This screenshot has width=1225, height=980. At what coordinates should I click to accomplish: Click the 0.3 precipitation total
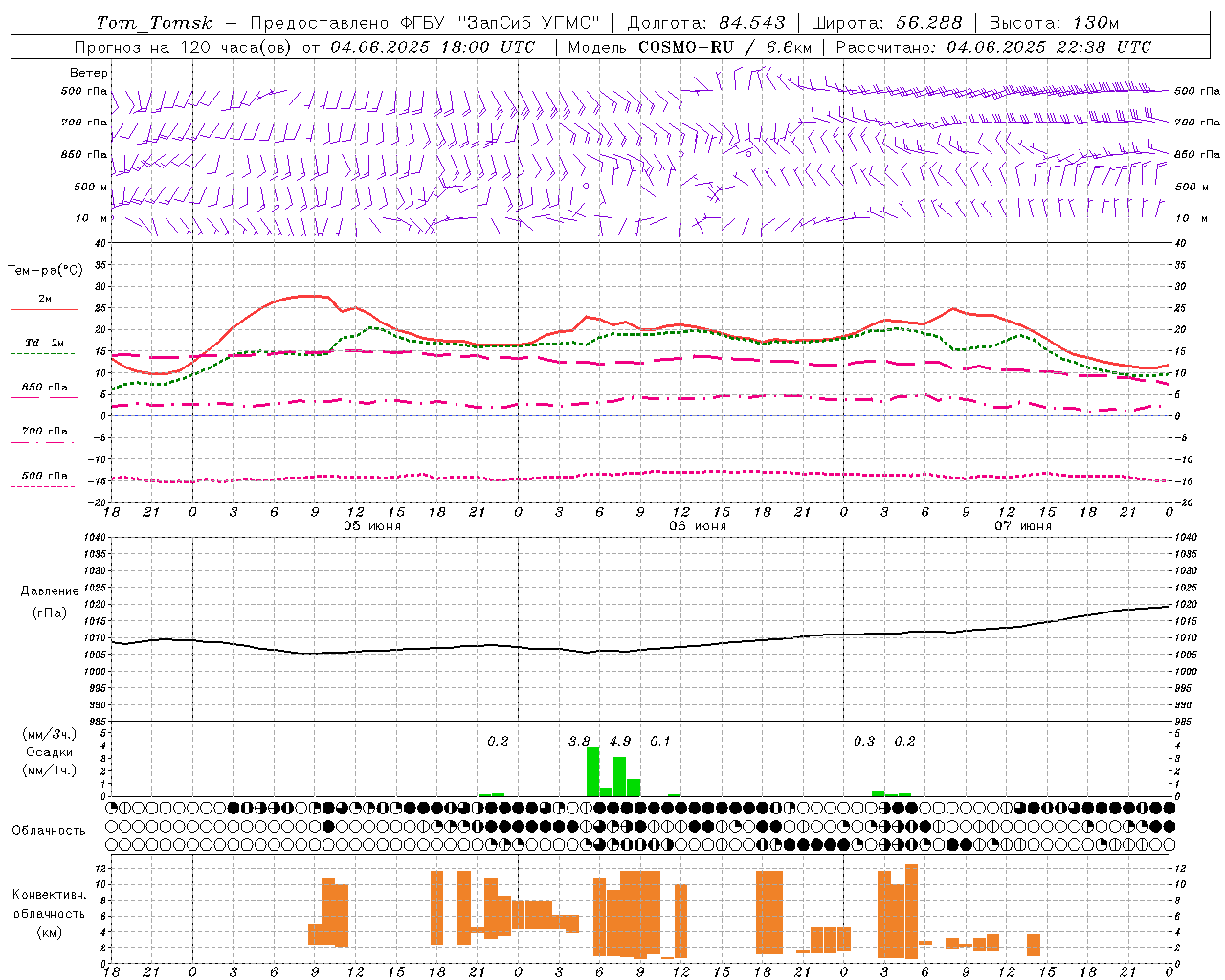point(864,741)
